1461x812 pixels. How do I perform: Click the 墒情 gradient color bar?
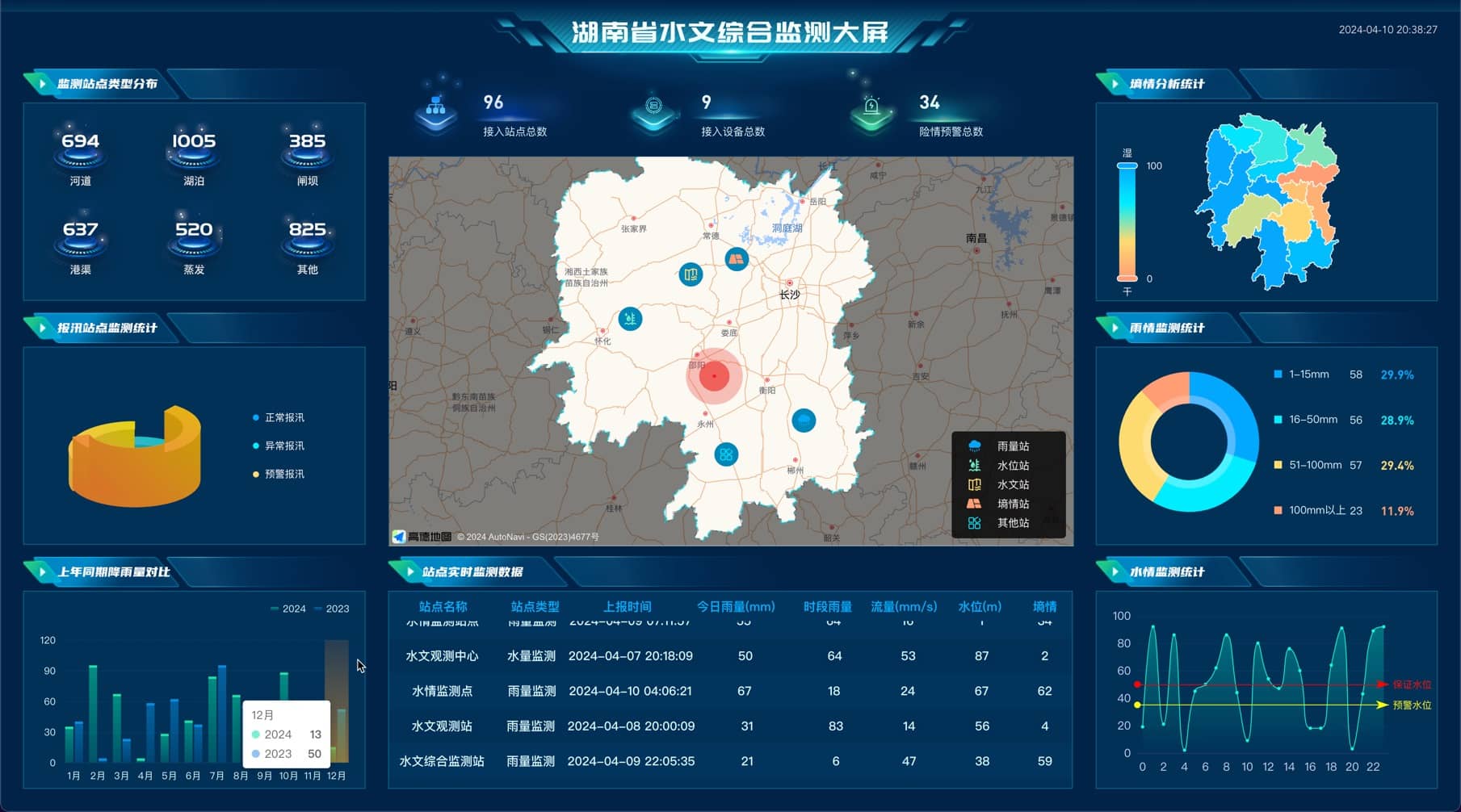[x=1127, y=223]
